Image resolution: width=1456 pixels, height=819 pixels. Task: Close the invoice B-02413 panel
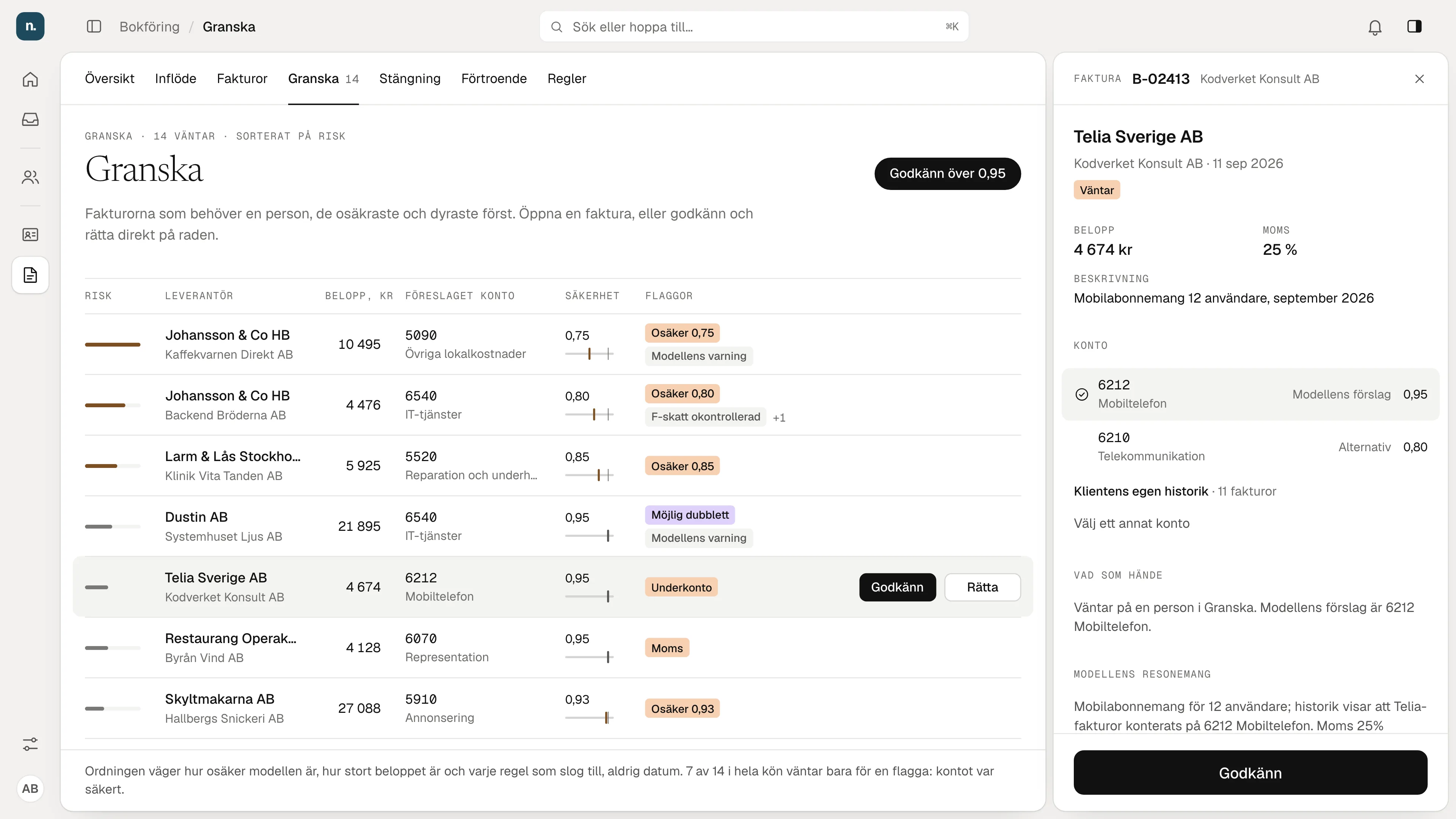1419,79
